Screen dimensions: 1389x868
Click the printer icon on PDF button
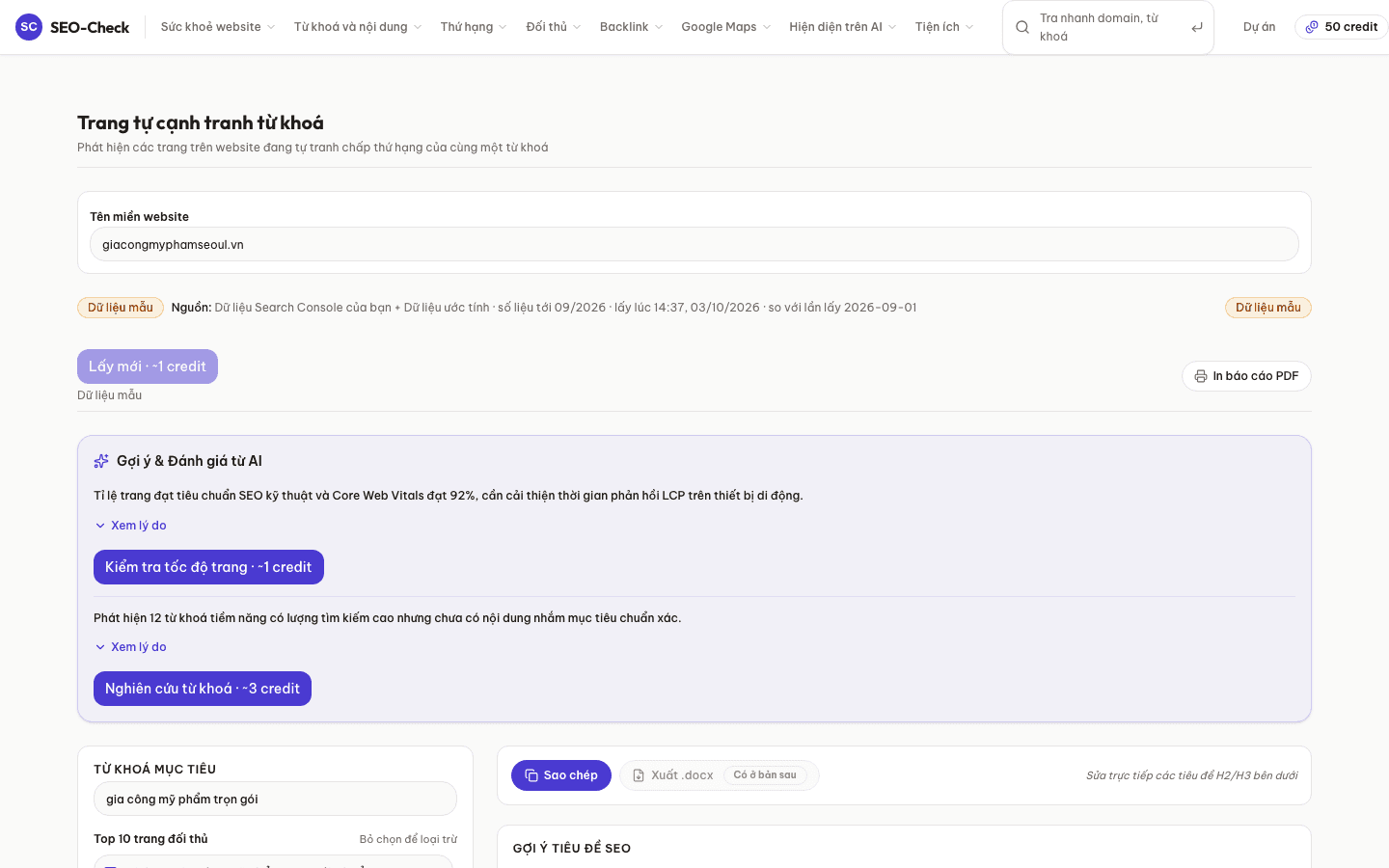coord(1201,376)
